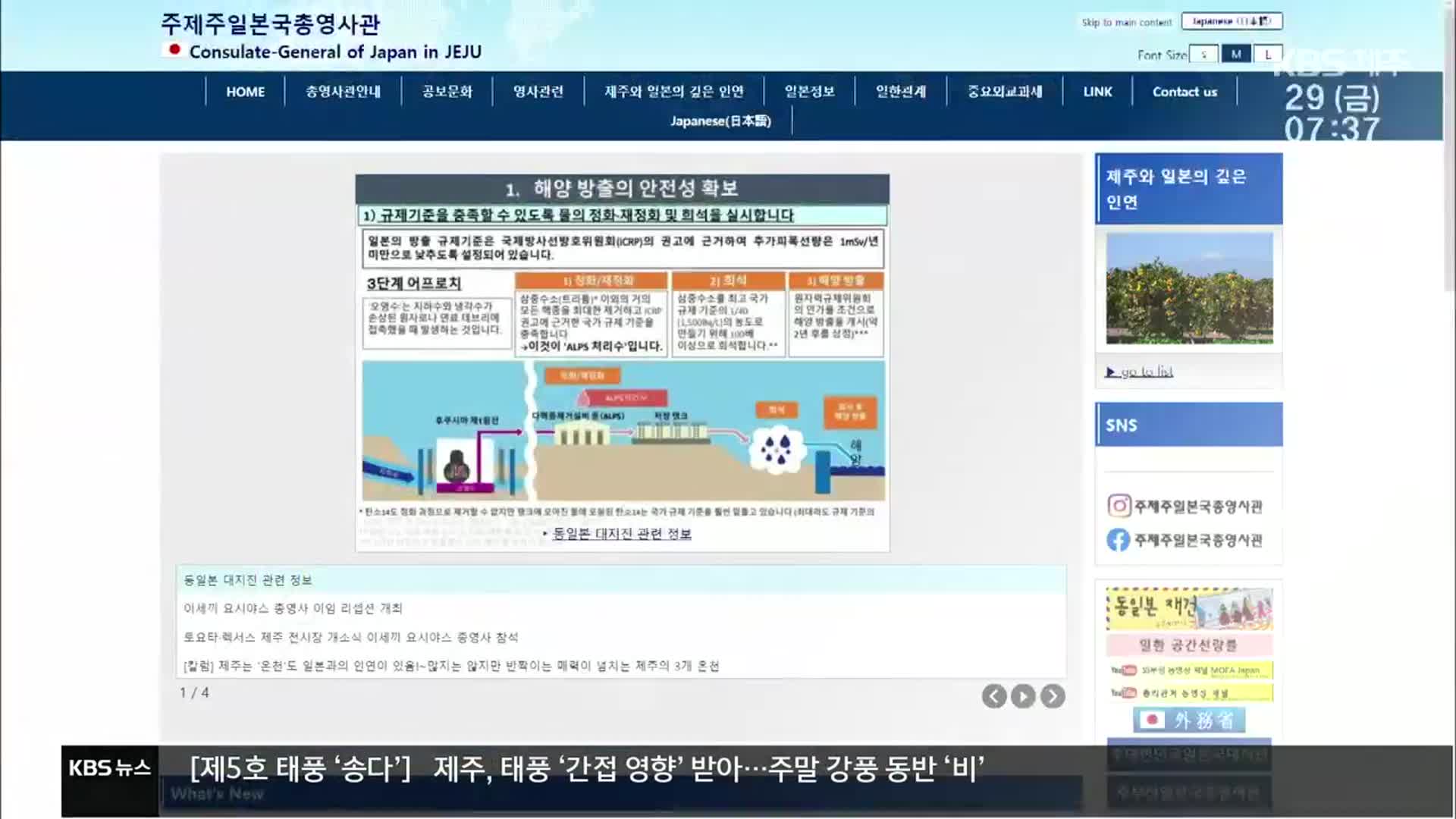Open the second yellow YouTube banner

(1191, 693)
